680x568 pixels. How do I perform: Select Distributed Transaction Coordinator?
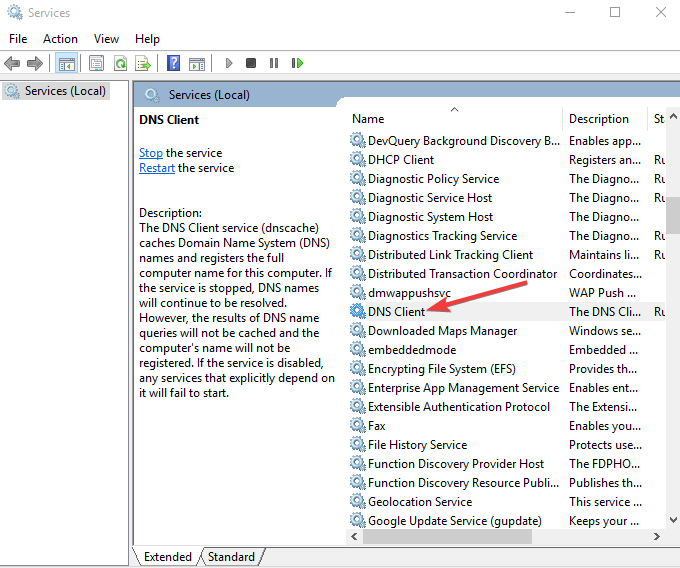(462, 274)
